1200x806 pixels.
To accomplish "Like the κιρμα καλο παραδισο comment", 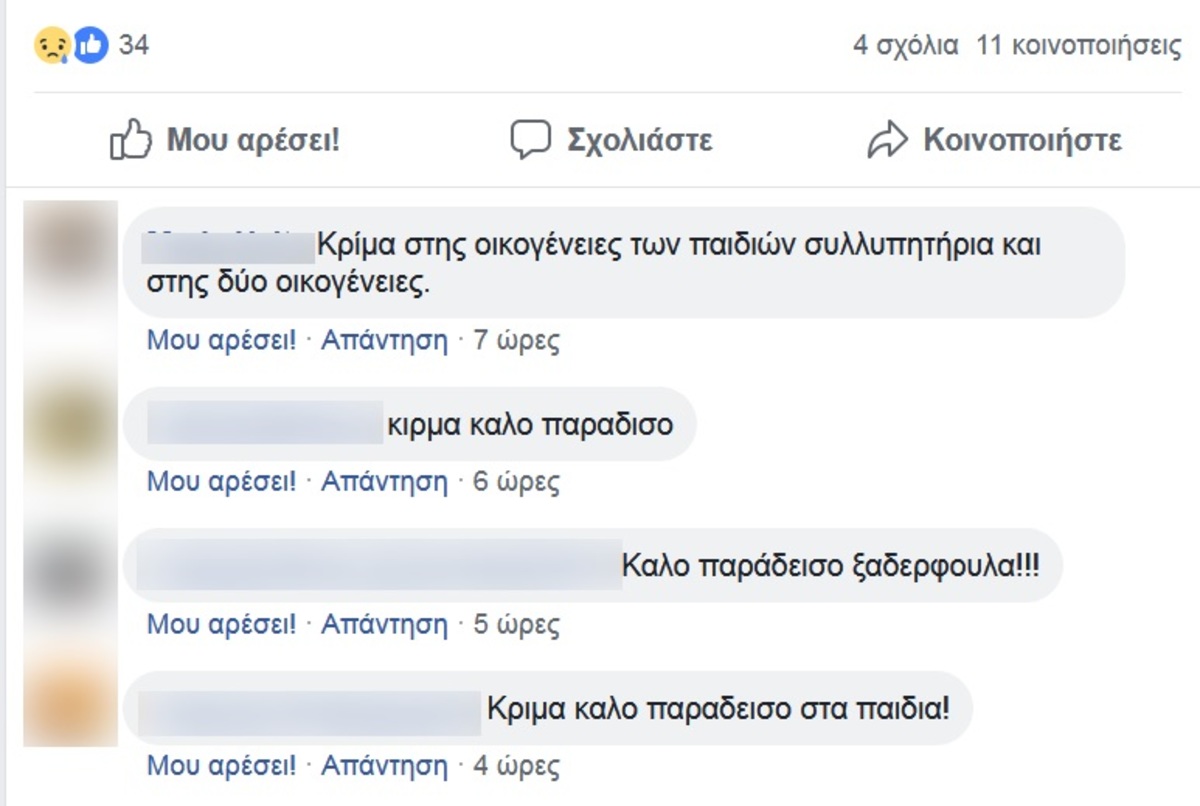I will coord(222,482).
